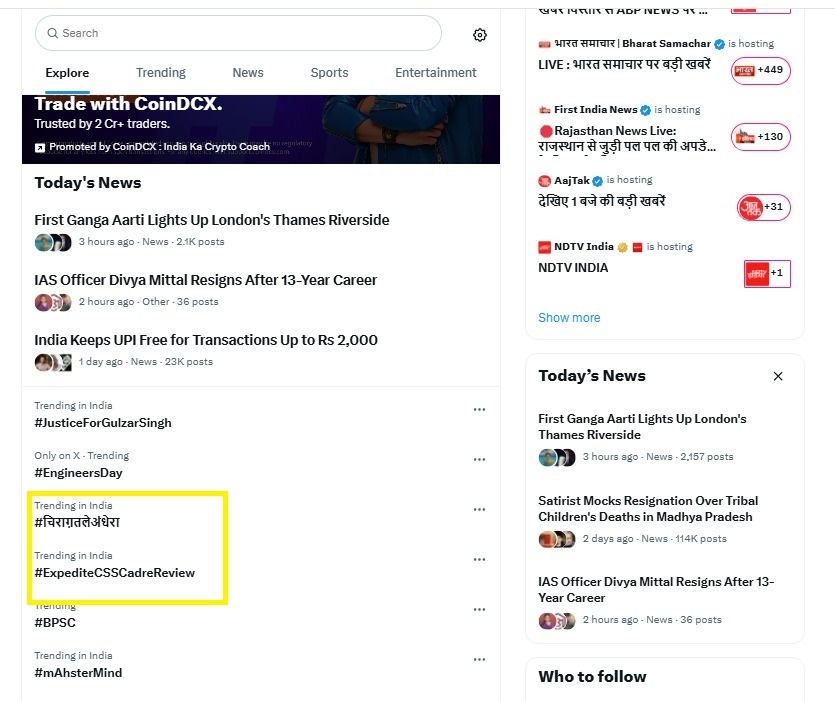
Task: Click '2 days ago · News · 114K posts'
Action: (x=654, y=539)
